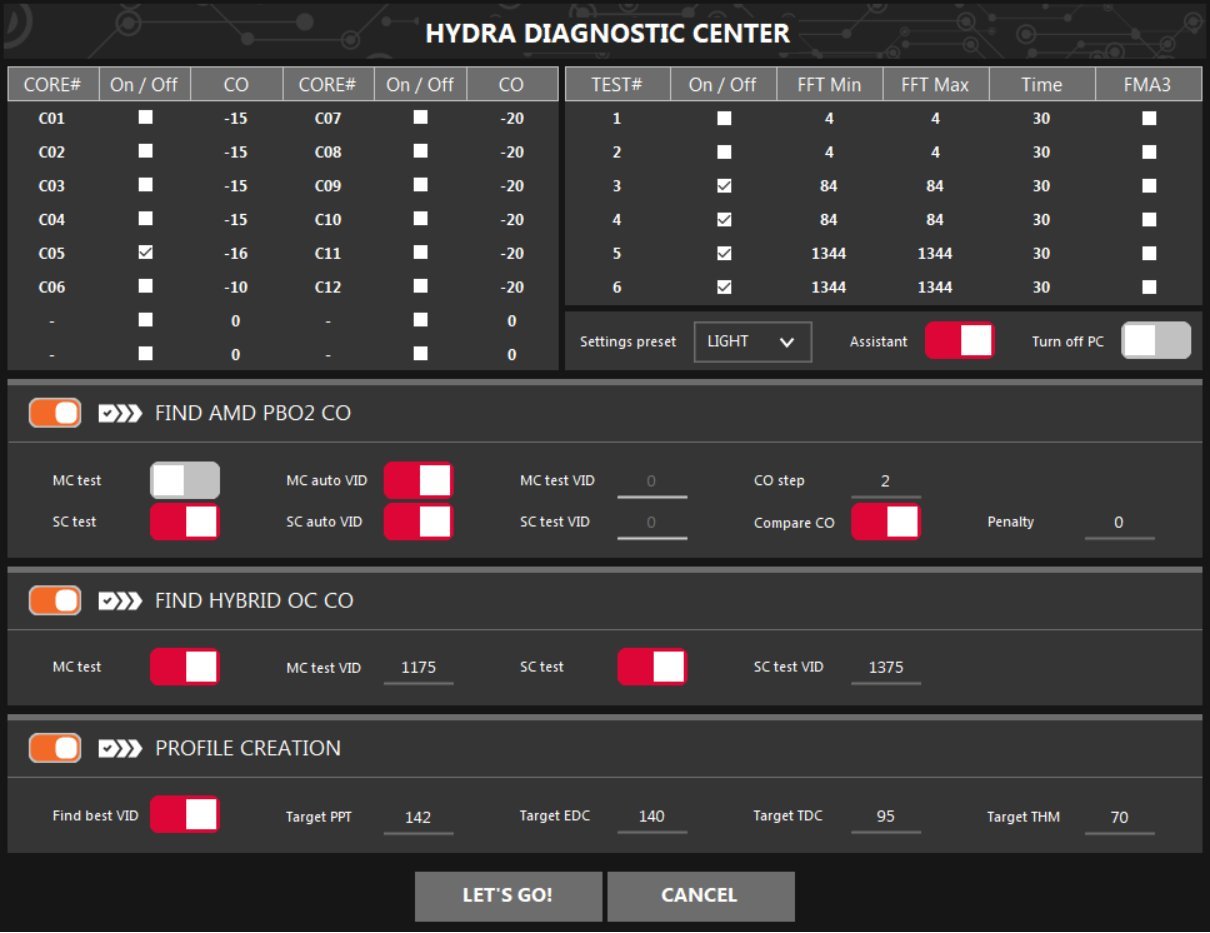Screen dimensions: 1210x933
Task: Click the SC test VID 1375 field
Action: point(885,667)
